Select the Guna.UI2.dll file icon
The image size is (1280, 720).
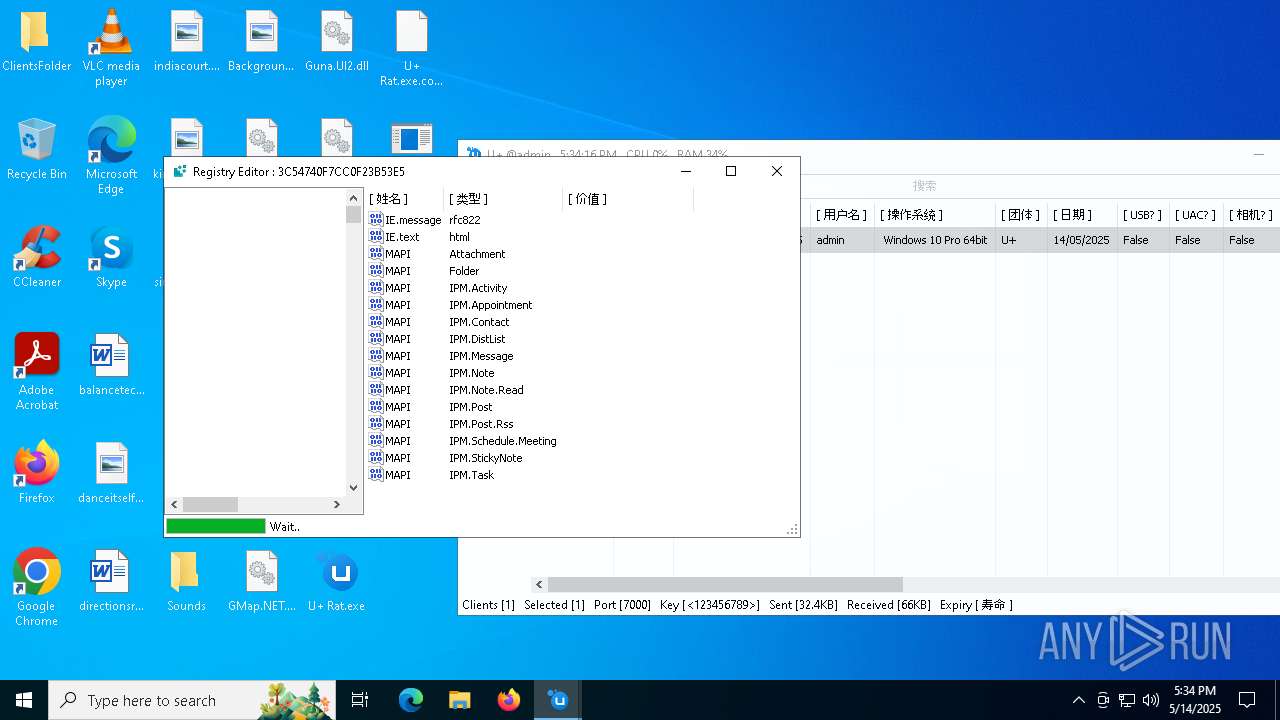(x=336, y=42)
